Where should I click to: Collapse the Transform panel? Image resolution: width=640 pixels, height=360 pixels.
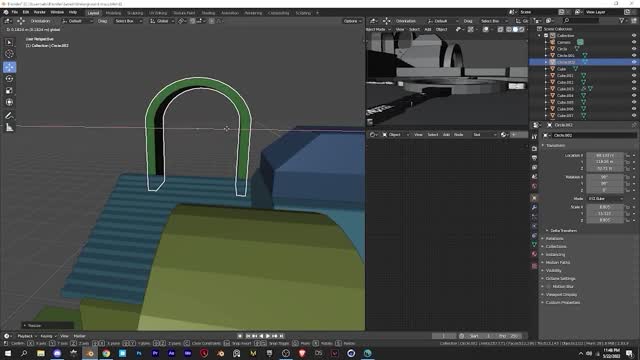[556, 145]
